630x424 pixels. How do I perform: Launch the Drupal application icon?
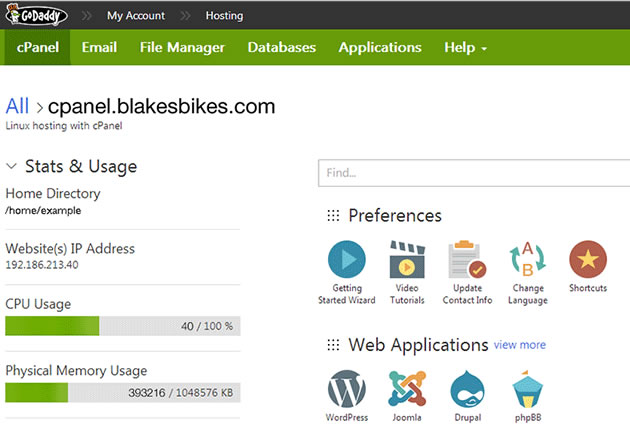(467, 389)
